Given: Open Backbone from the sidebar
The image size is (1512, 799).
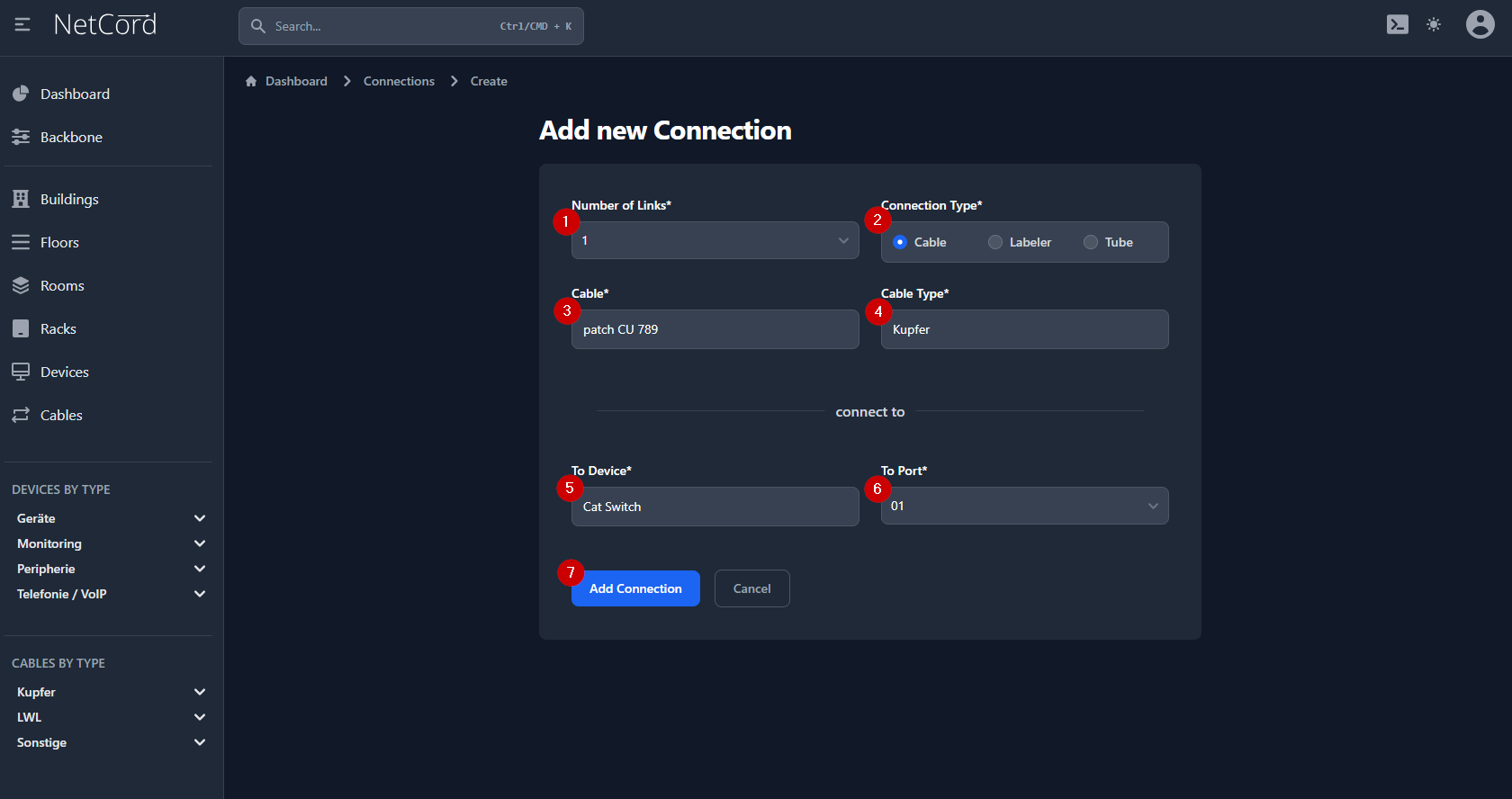Looking at the screenshot, I should tap(71, 138).
